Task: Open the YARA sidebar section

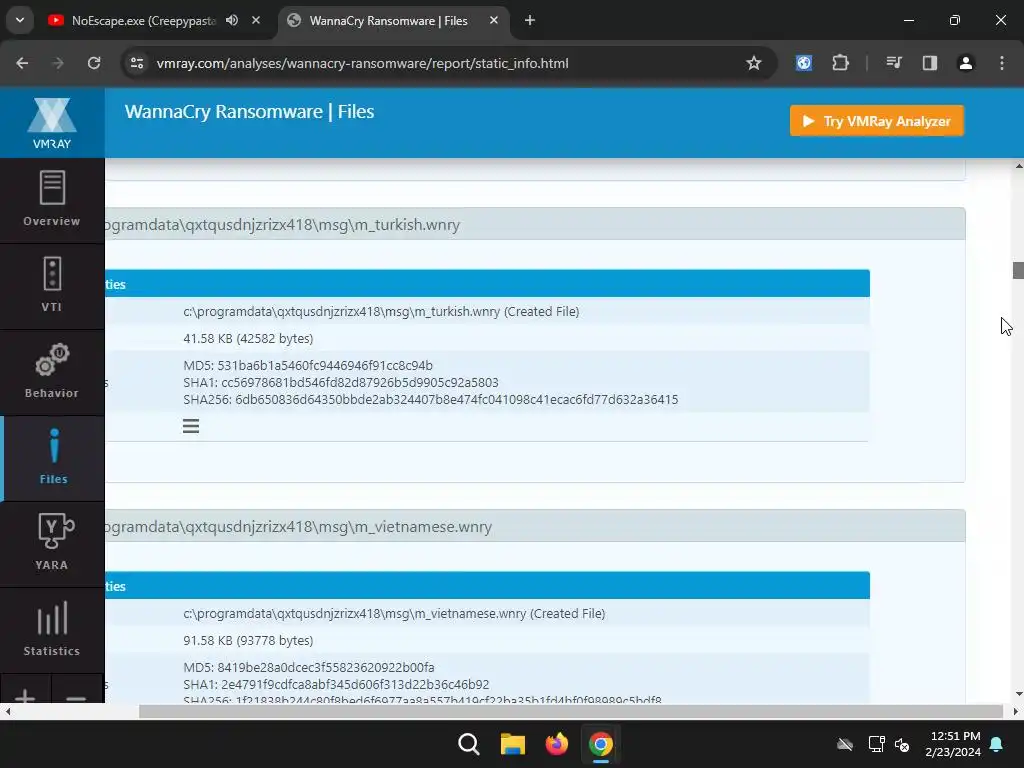Action: click(x=52, y=543)
